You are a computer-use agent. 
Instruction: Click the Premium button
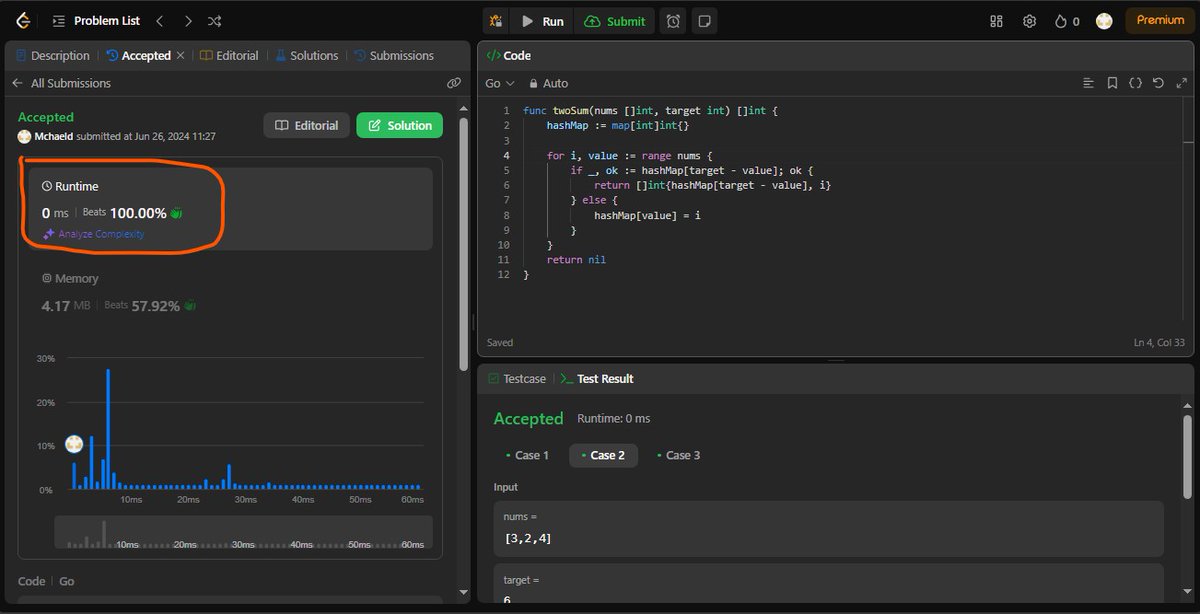point(1160,20)
